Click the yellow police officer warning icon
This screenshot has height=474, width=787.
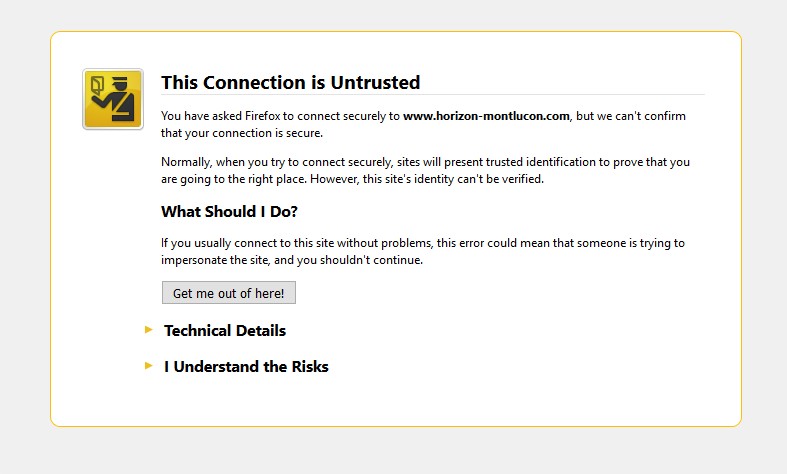(x=112, y=99)
